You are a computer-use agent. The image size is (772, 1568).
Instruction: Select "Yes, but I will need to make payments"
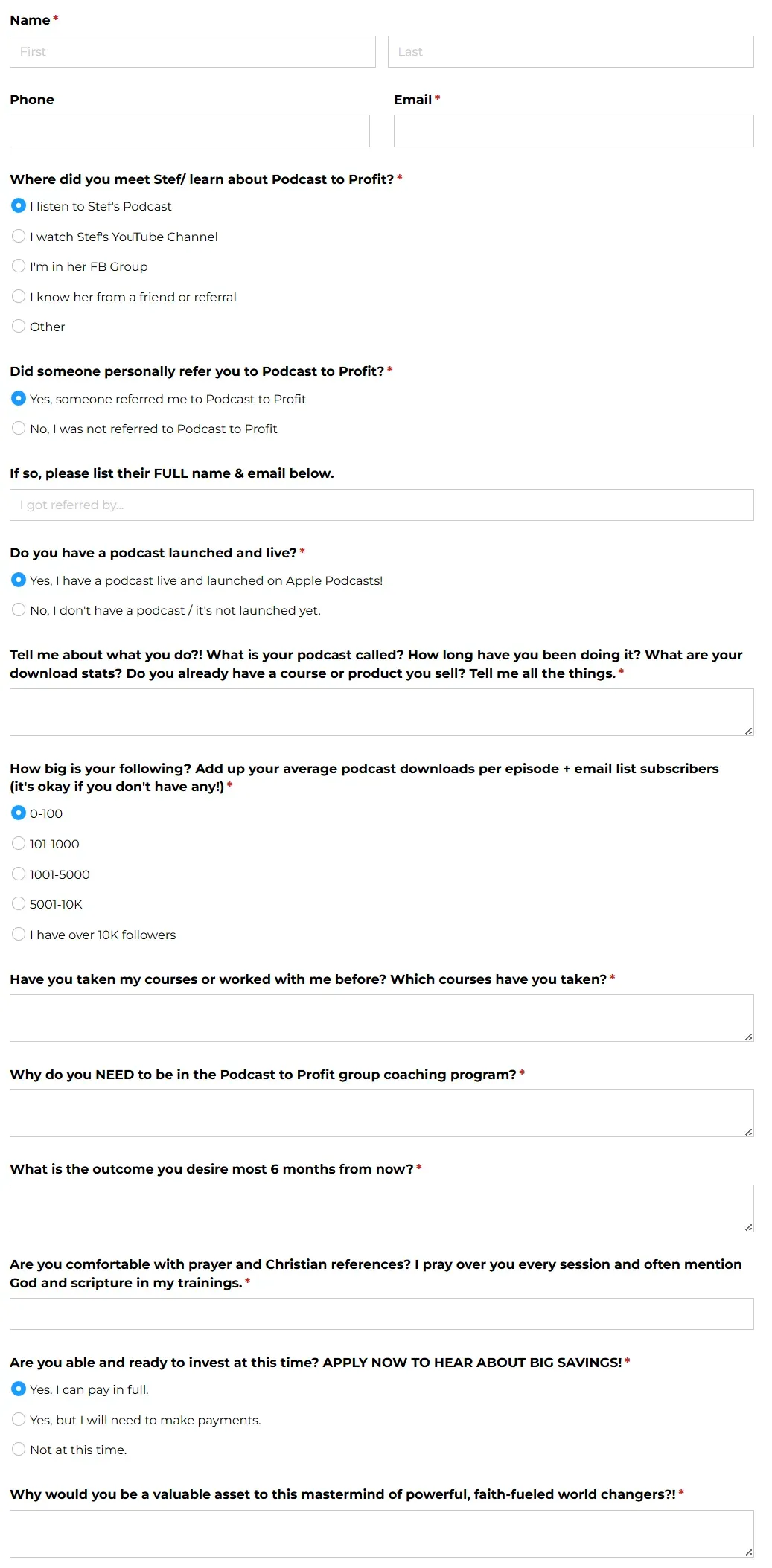tap(19, 1420)
